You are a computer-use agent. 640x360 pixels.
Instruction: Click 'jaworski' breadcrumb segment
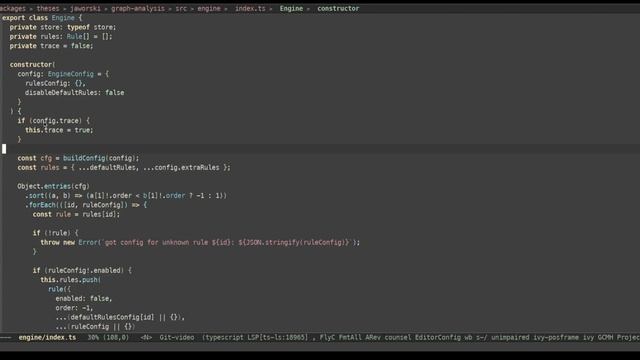[x=85, y=8]
